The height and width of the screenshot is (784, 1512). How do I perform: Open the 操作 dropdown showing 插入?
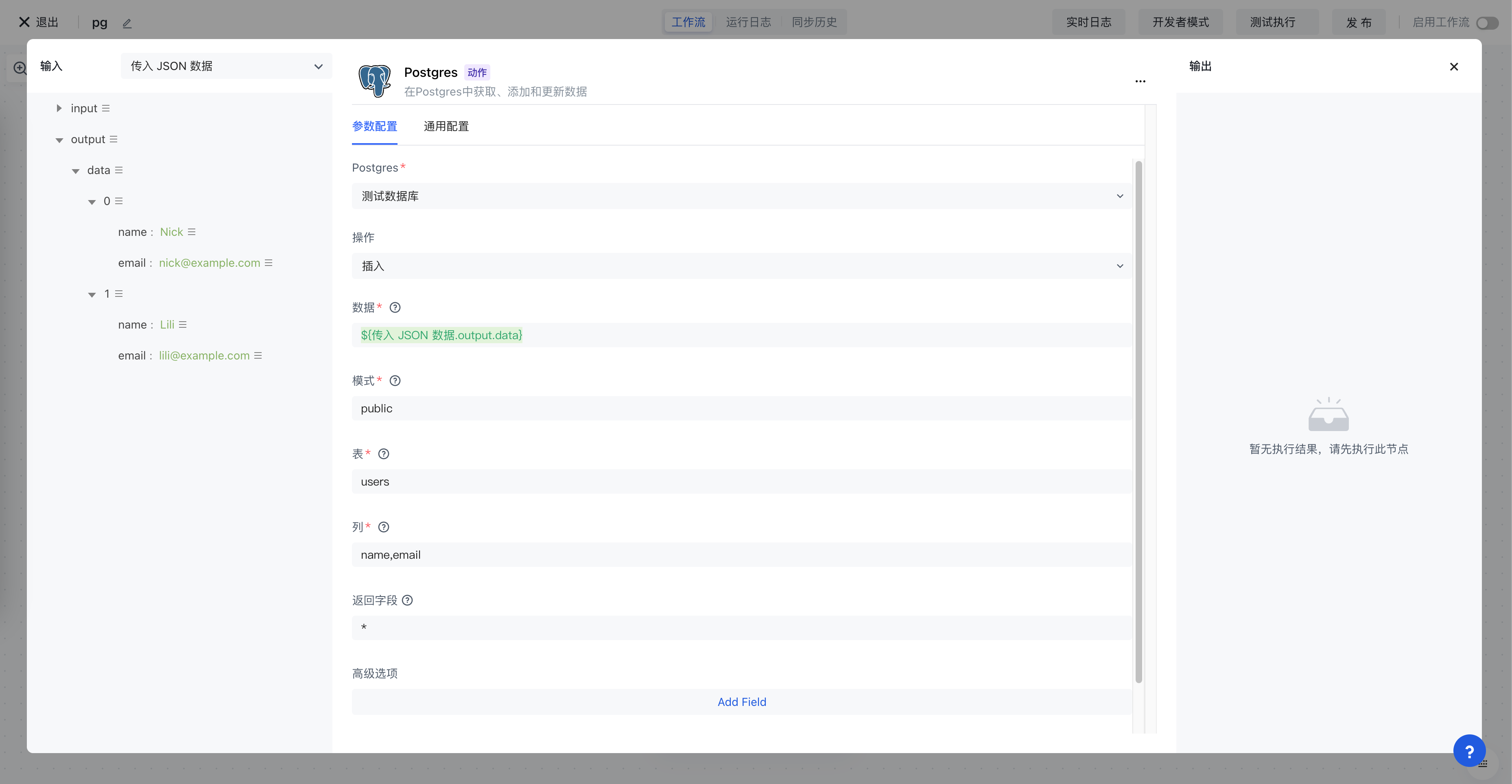pos(741,266)
